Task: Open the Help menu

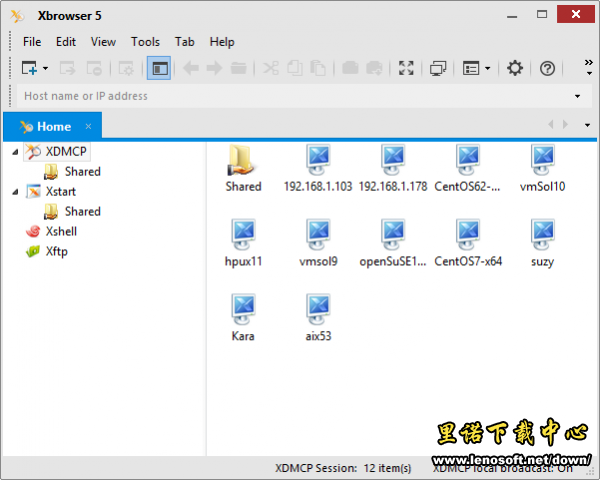Action: pos(222,42)
